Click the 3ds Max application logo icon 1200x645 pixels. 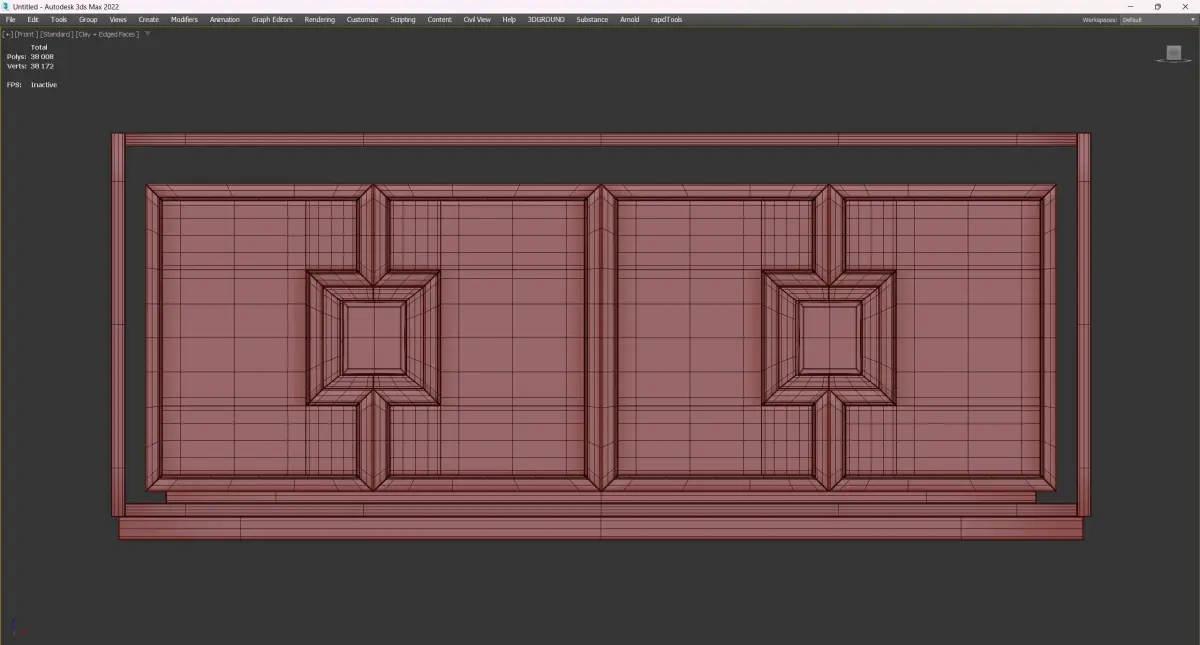point(5,6)
